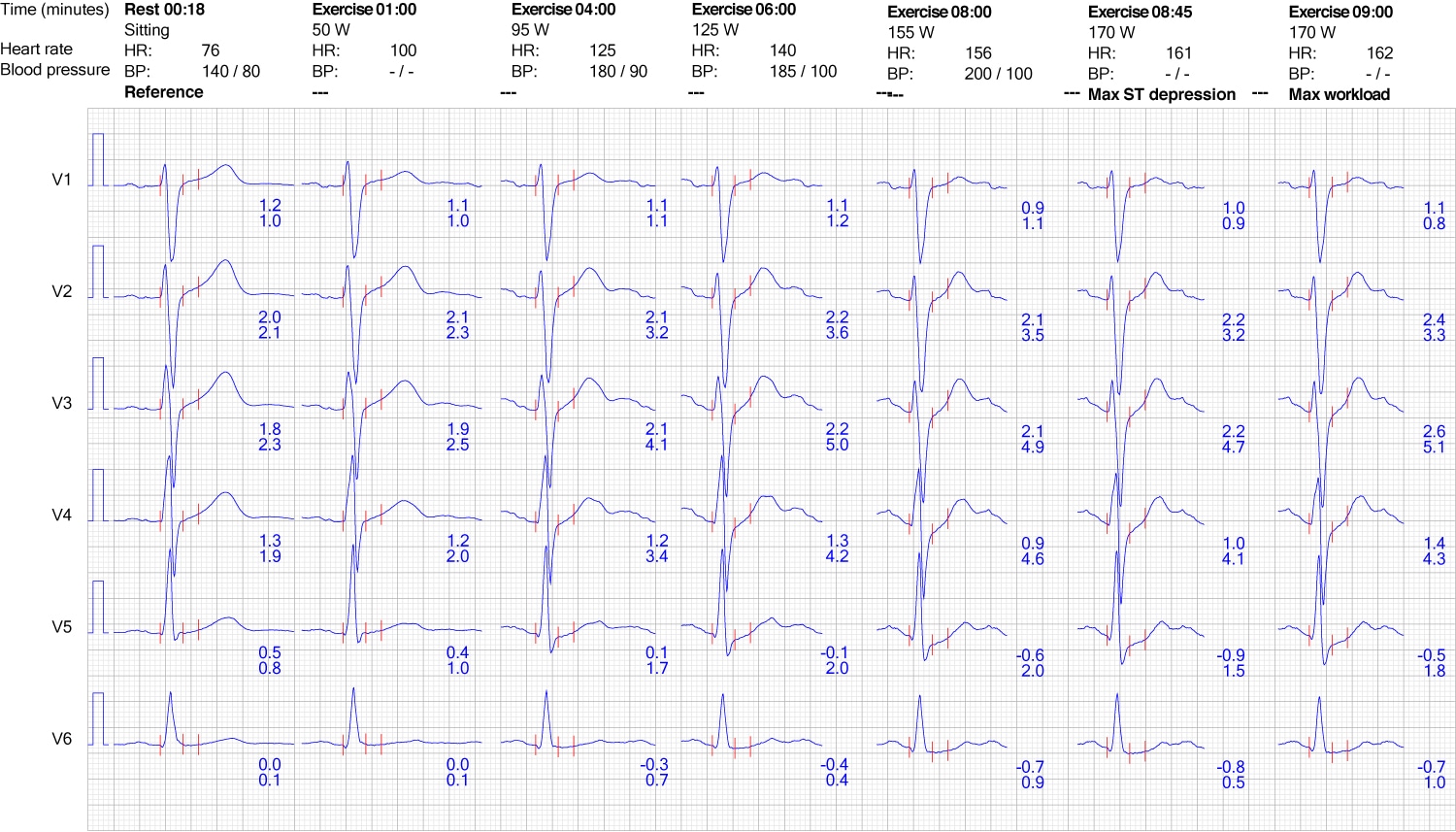Click heart rate value 161
Image resolution: width=1456 pixels, height=832 pixels.
point(1178,53)
